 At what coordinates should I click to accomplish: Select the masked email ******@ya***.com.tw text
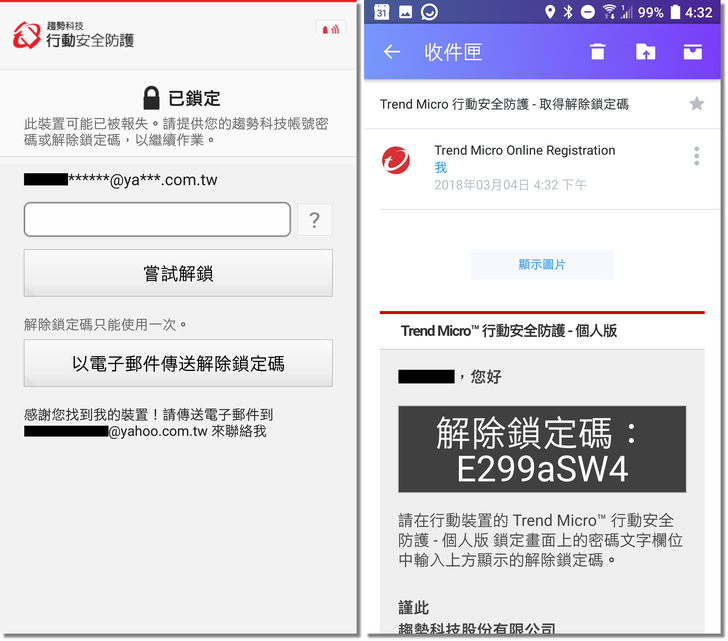click(x=143, y=180)
